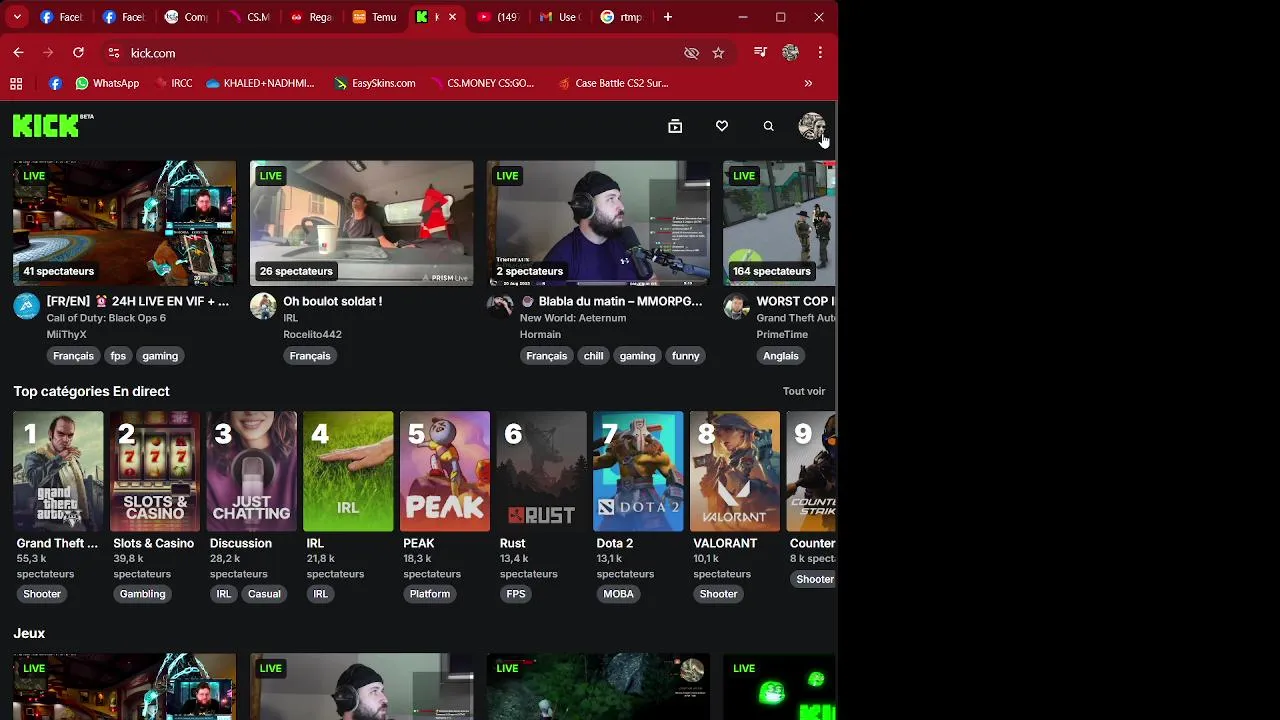Screen dimensions: 1280x720
Task: Click the tracking protection eye icon
Action: tap(691, 53)
